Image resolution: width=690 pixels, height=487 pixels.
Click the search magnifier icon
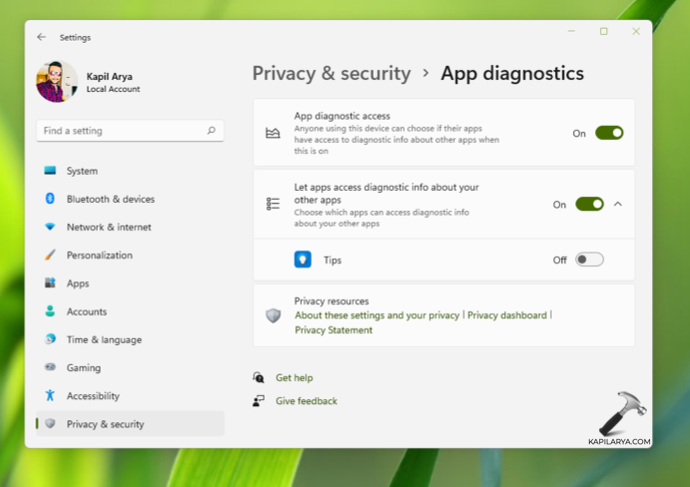(211, 131)
